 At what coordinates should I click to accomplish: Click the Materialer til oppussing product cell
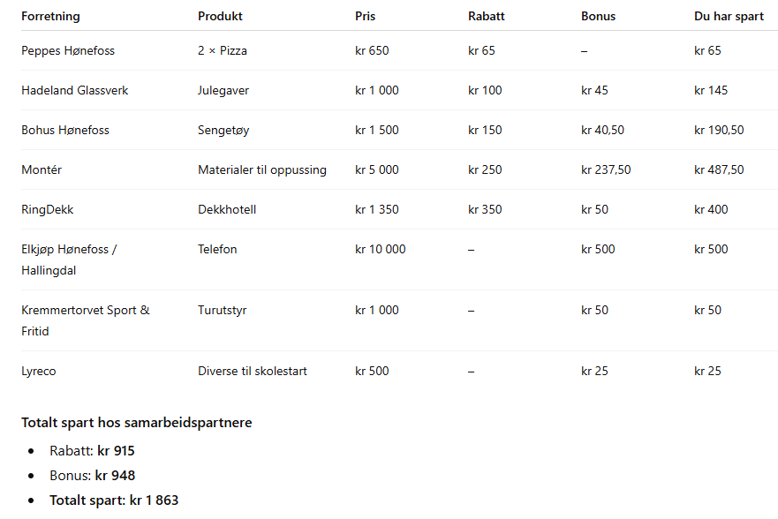pyautogui.click(x=262, y=170)
